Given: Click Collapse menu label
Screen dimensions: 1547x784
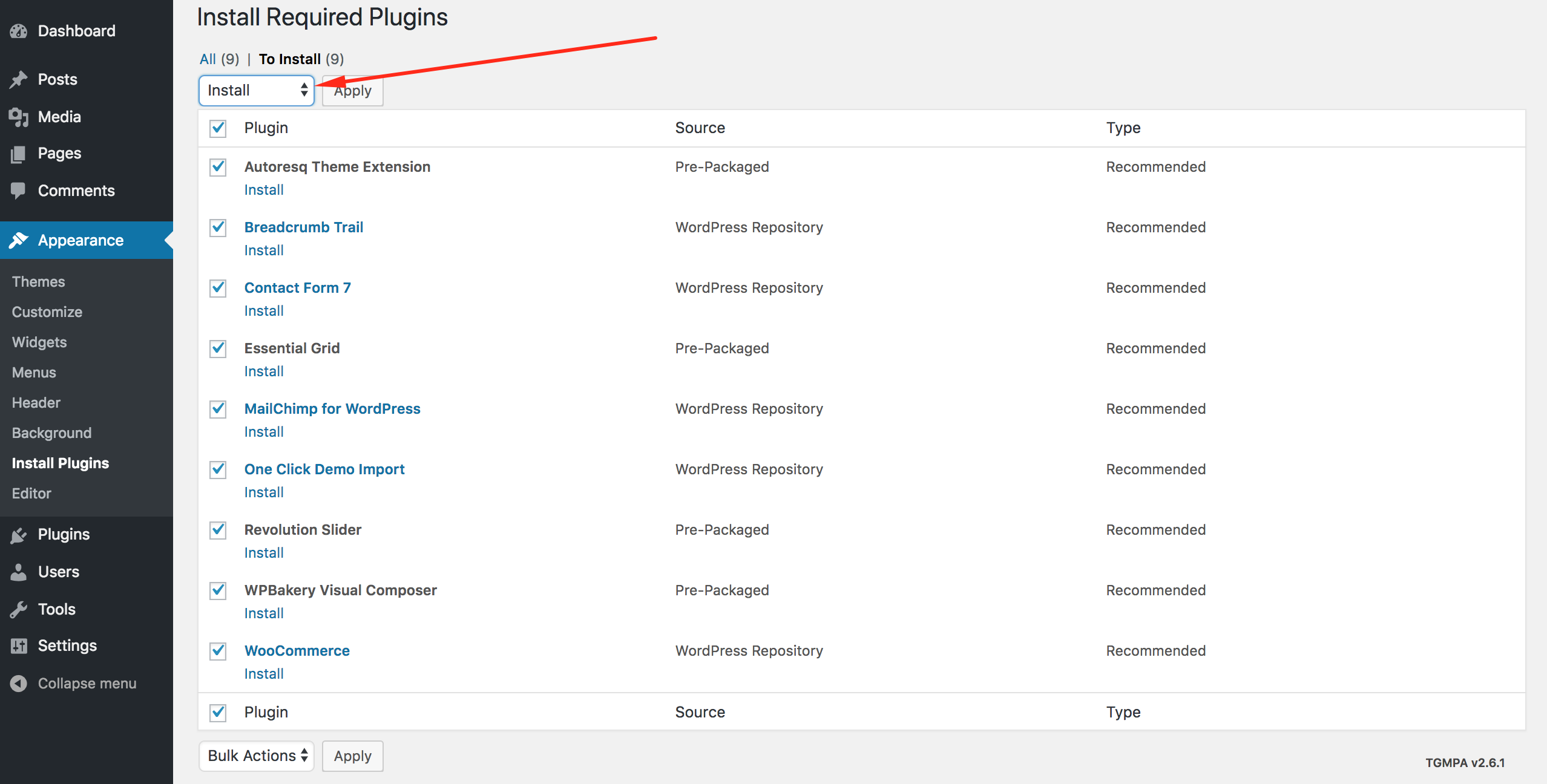Looking at the screenshot, I should pos(87,684).
